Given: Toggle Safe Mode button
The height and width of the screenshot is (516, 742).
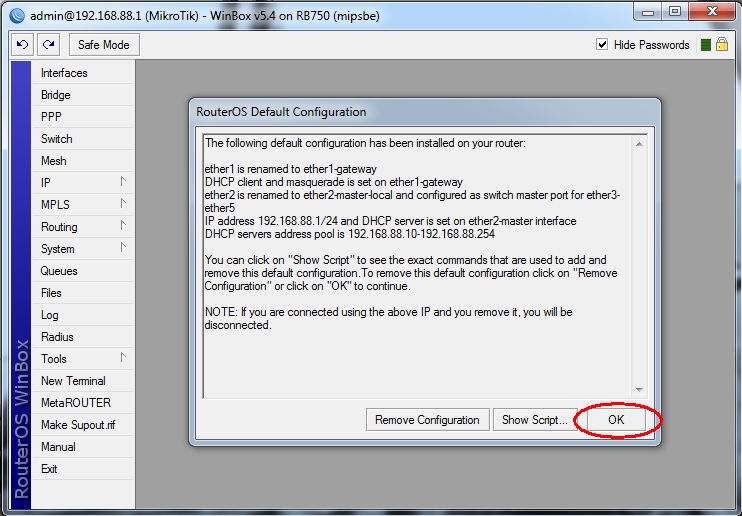Looking at the screenshot, I should pyautogui.click(x=103, y=45).
